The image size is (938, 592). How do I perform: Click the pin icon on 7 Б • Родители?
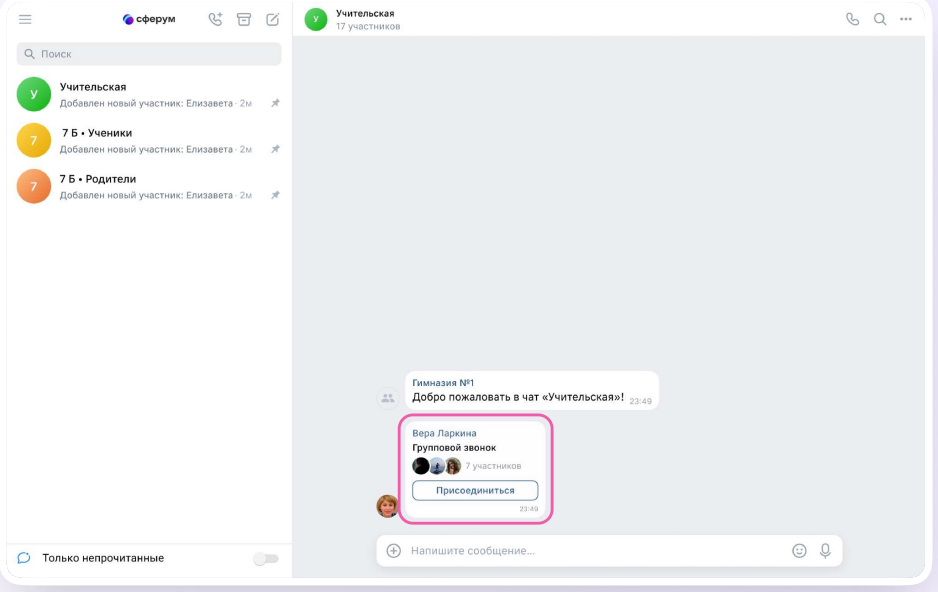[275, 195]
